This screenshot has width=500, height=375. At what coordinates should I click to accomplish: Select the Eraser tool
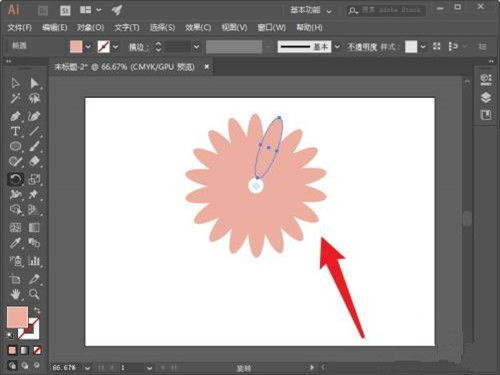[x=34, y=162]
